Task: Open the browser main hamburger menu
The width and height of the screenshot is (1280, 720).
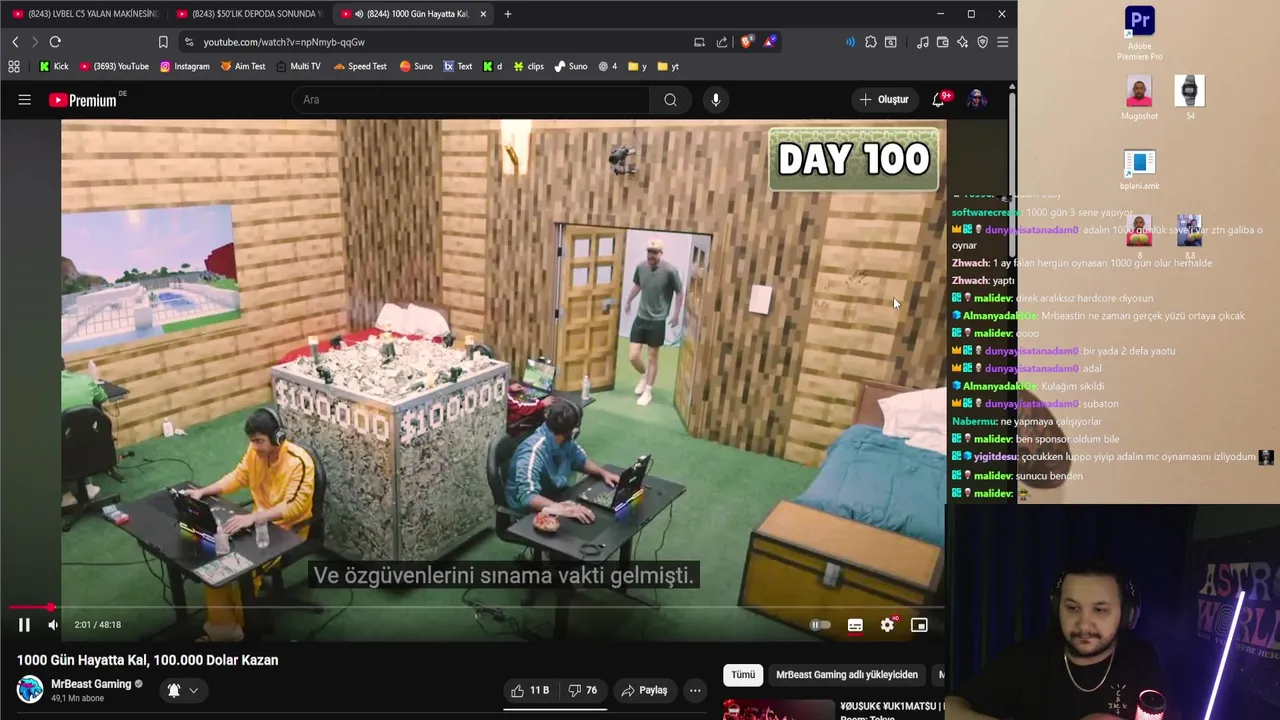Action: 1002,42
